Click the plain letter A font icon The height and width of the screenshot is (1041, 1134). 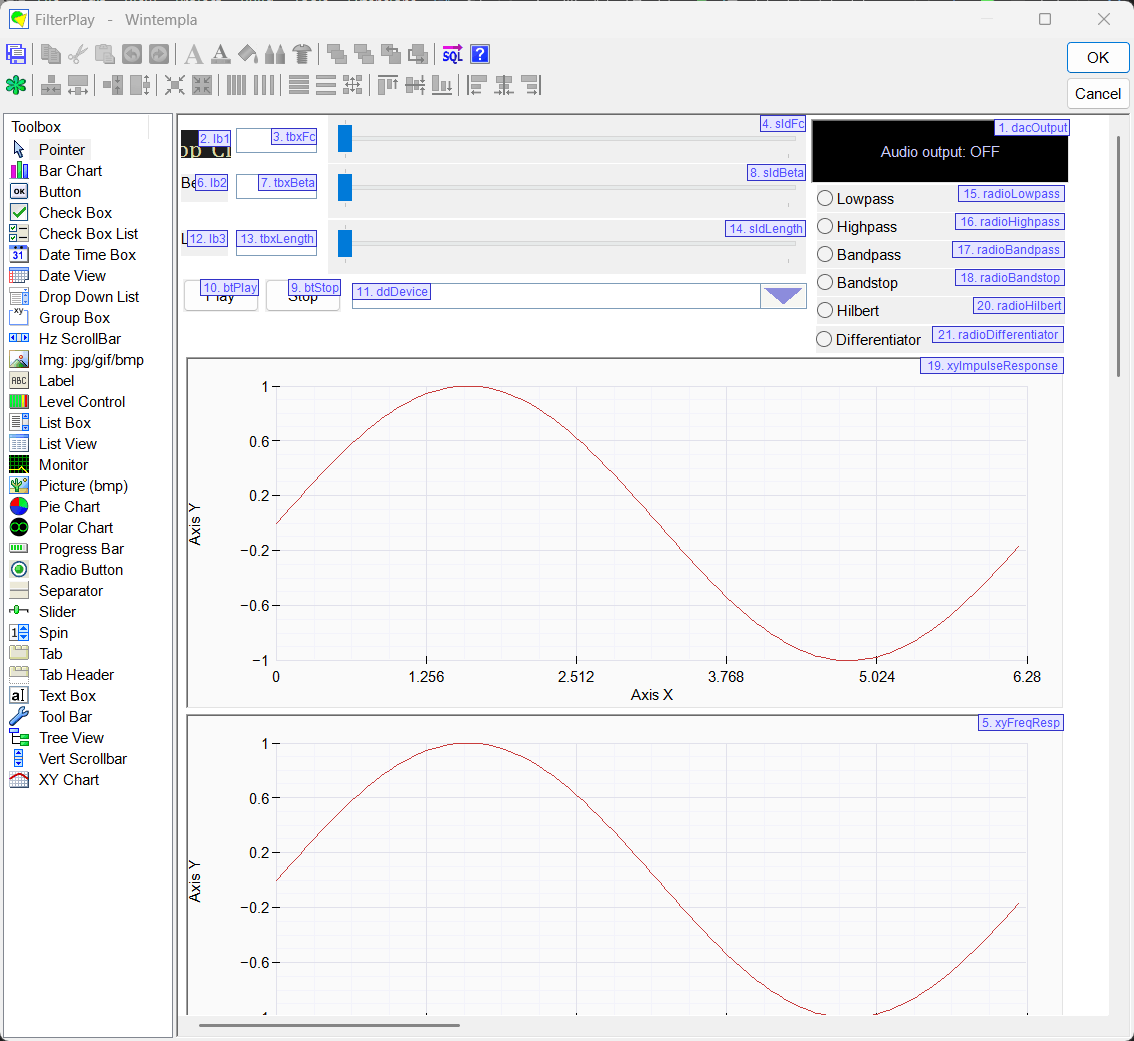pos(193,54)
